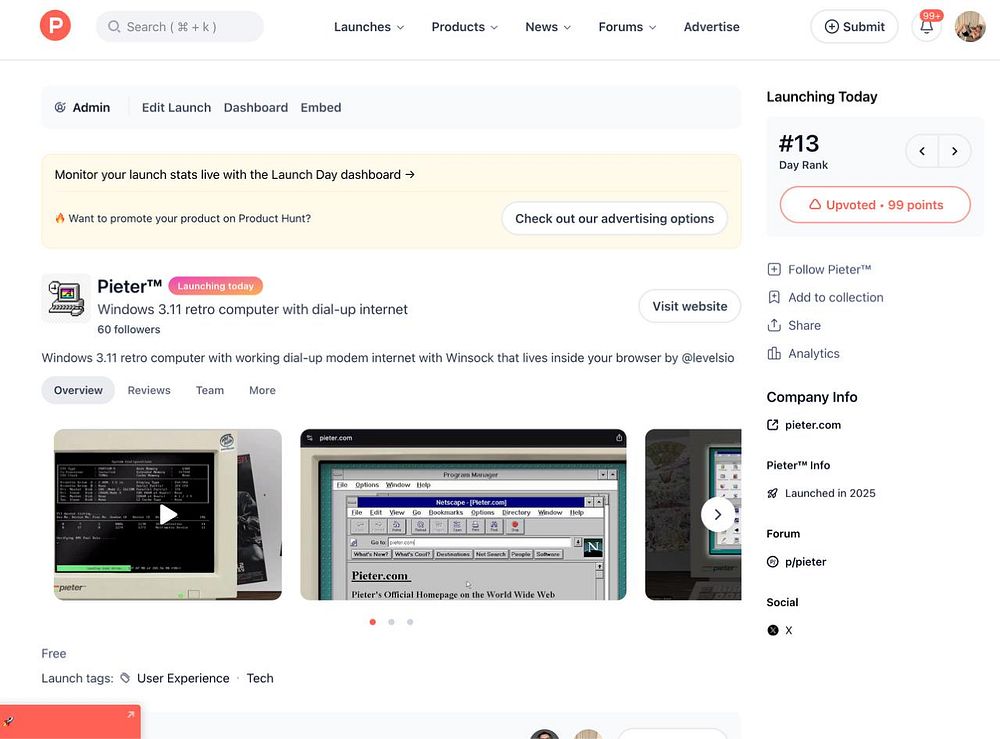Open the pieter.com company link
This screenshot has height=739, width=1000.
tap(804, 425)
